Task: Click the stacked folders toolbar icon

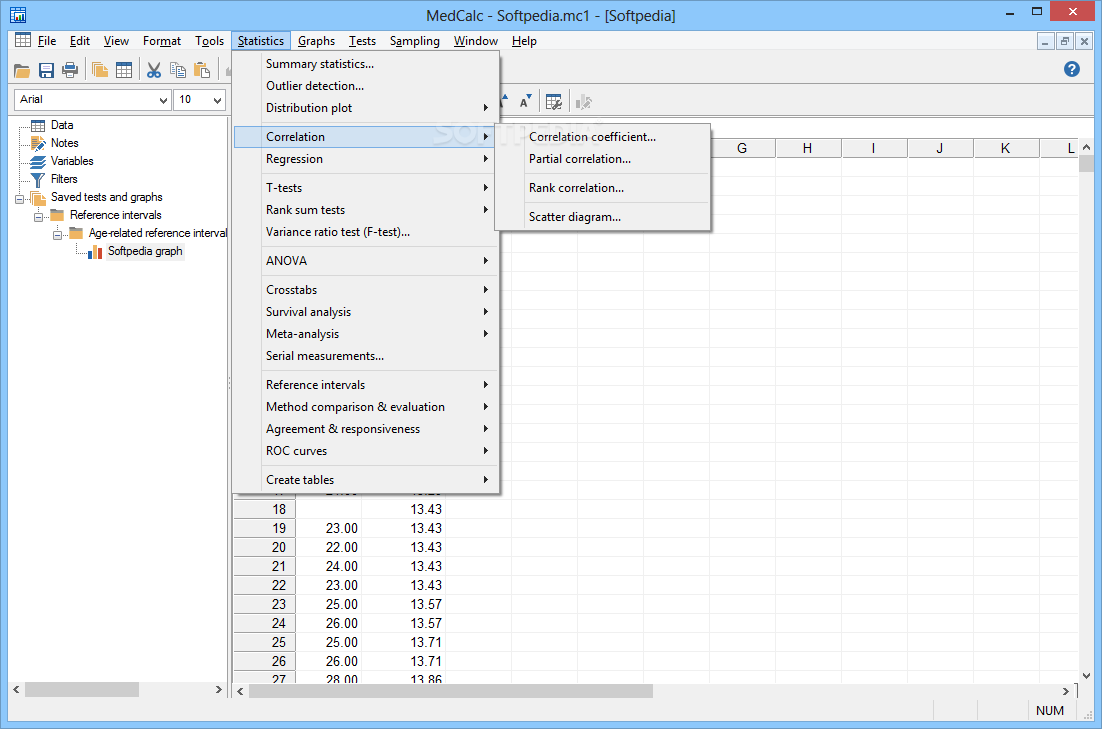Action: [x=100, y=70]
